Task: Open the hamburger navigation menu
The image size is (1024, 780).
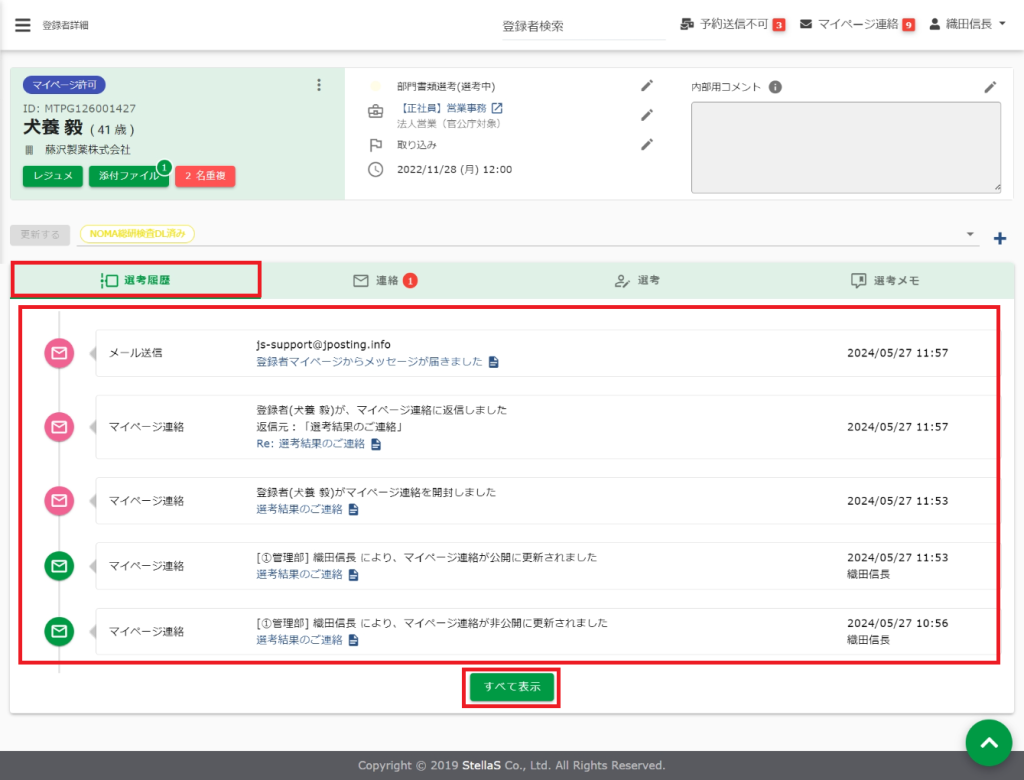Action: point(23,25)
